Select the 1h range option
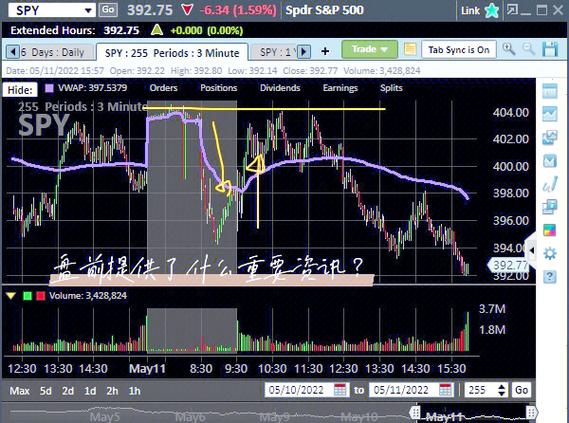Screen dimensions: 569x423 (134, 391)
